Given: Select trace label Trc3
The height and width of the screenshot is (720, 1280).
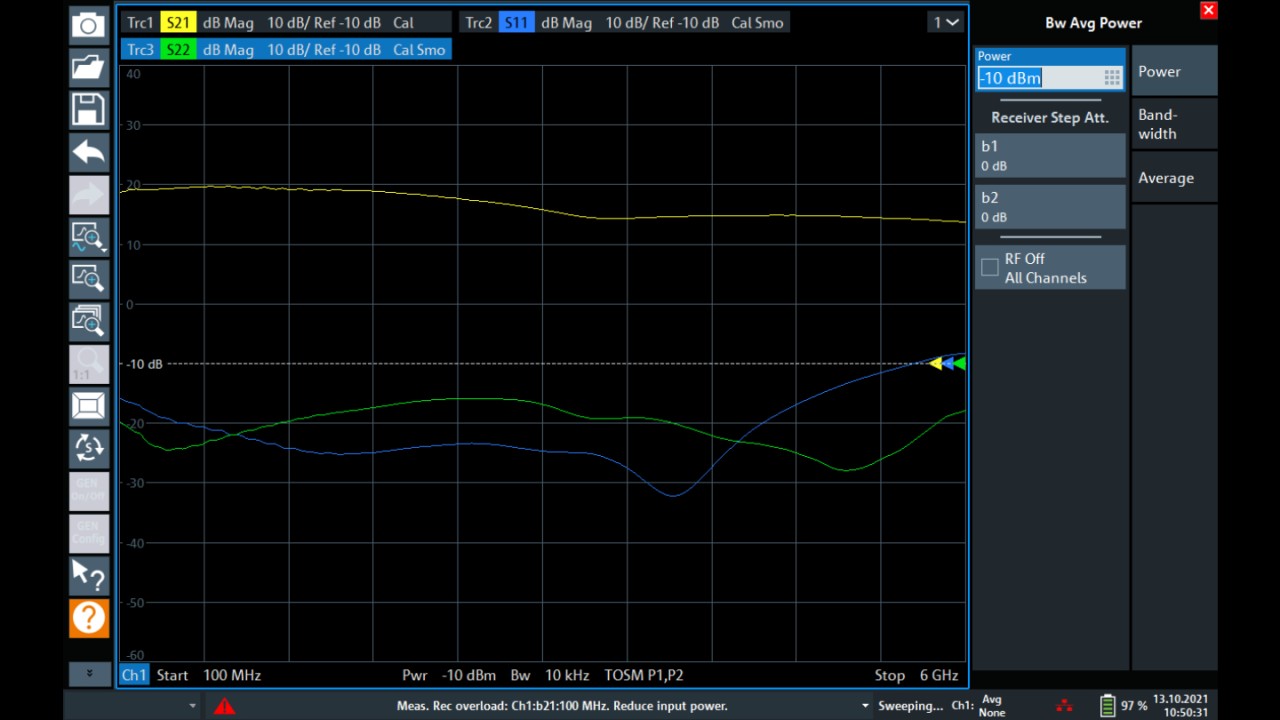Looking at the screenshot, I should (x=141, y=49).
